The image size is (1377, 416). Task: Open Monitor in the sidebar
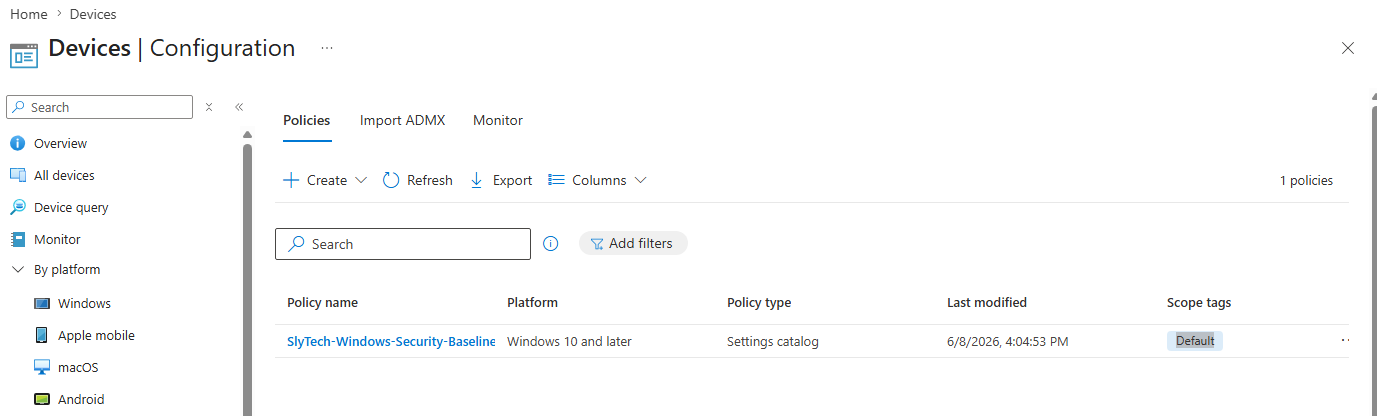pos(57,239)
